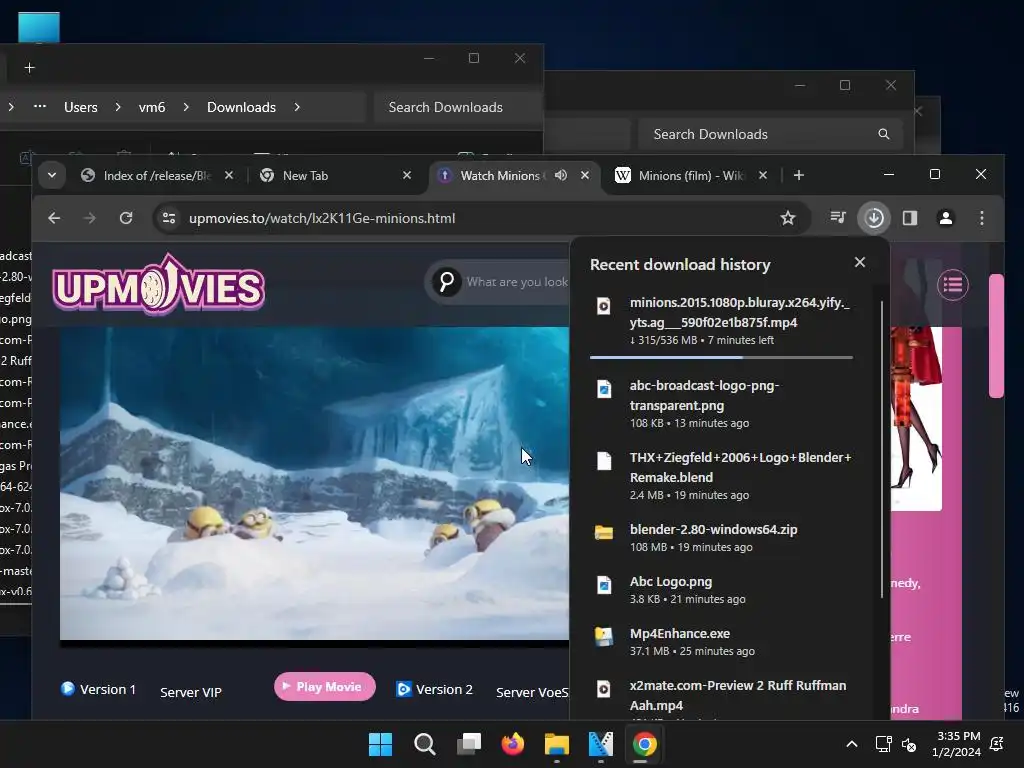Show hidden system tray icons
This screenshot has width=1024, height=768.
pos(852,744)
